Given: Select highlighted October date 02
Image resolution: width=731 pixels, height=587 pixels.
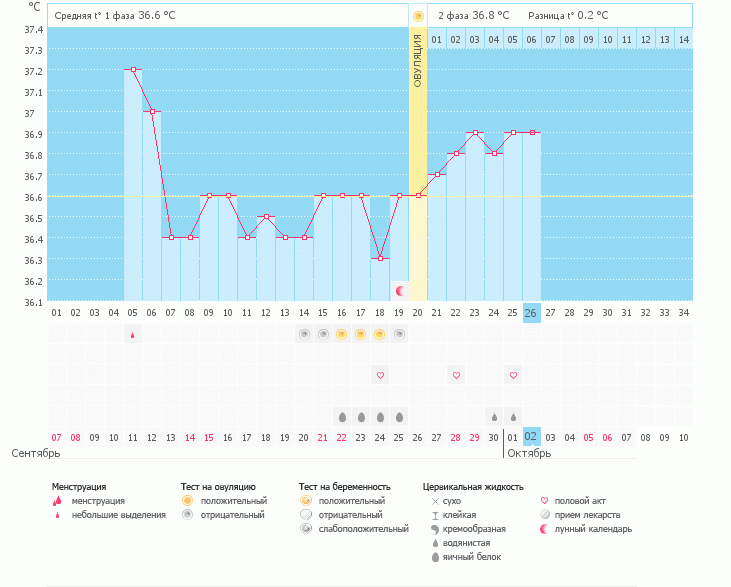Looking at the screenshot, I should [531, 437].
